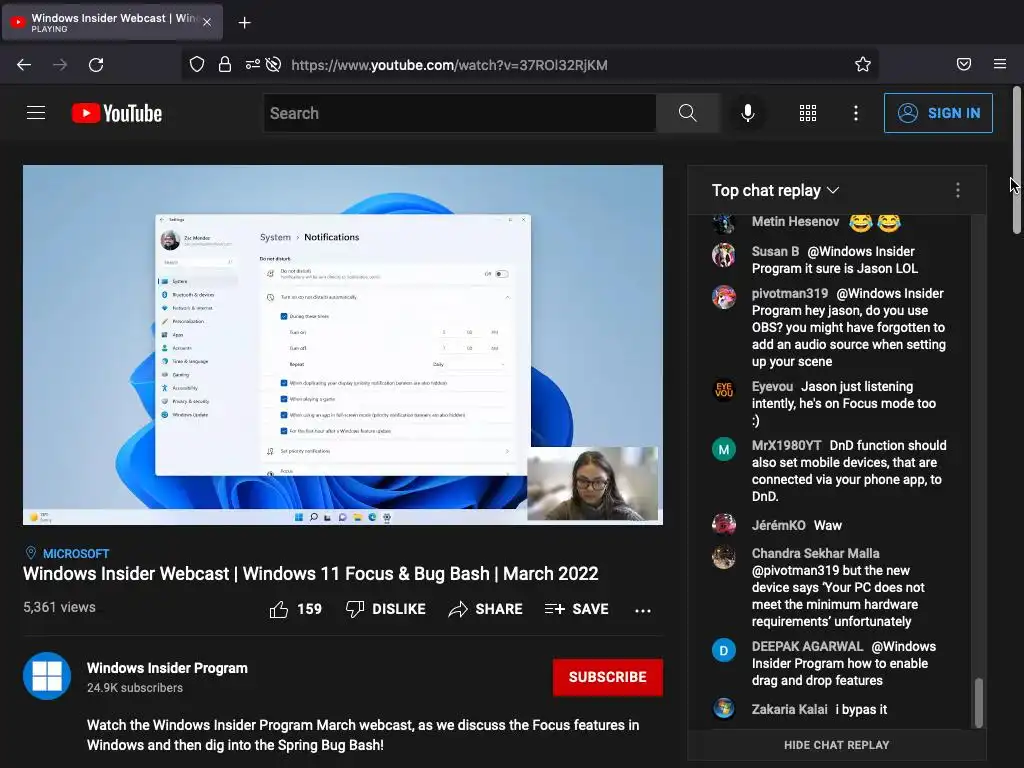
Task: Open the chat options three-dot menu
Action: point(957,190)
